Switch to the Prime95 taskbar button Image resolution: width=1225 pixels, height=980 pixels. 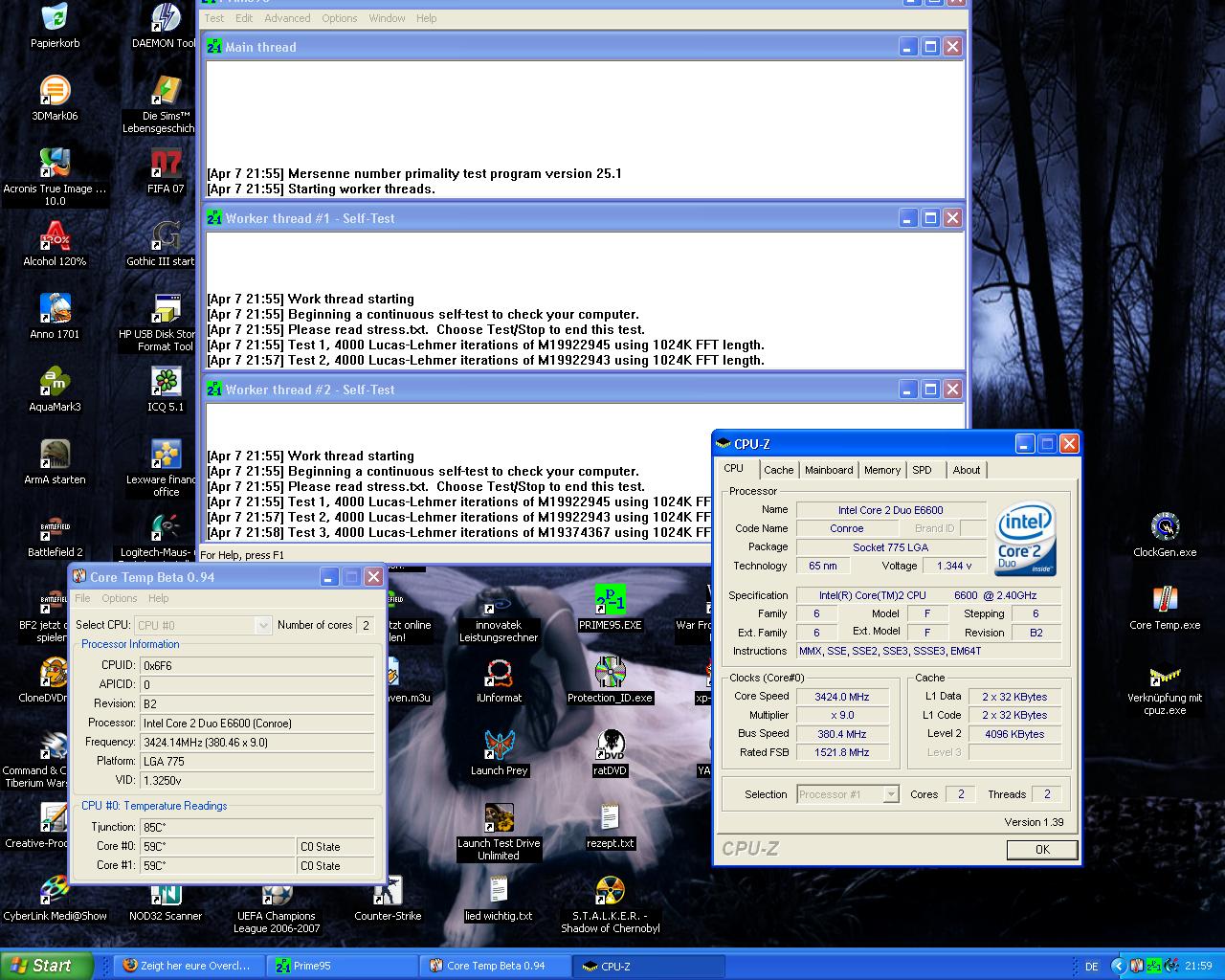(344, 966)
